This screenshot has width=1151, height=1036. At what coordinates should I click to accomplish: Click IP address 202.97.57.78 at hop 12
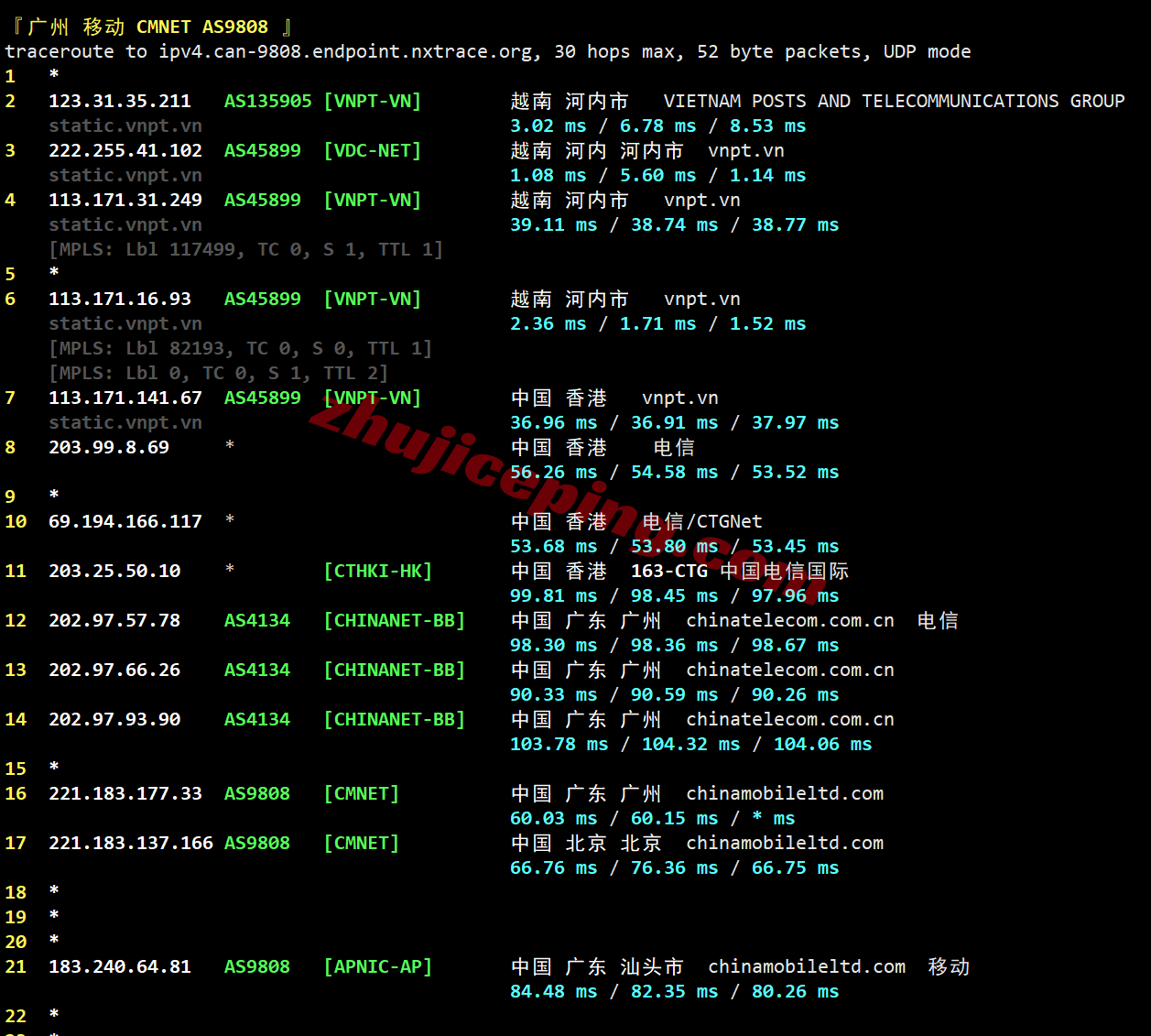click(114, 620)
